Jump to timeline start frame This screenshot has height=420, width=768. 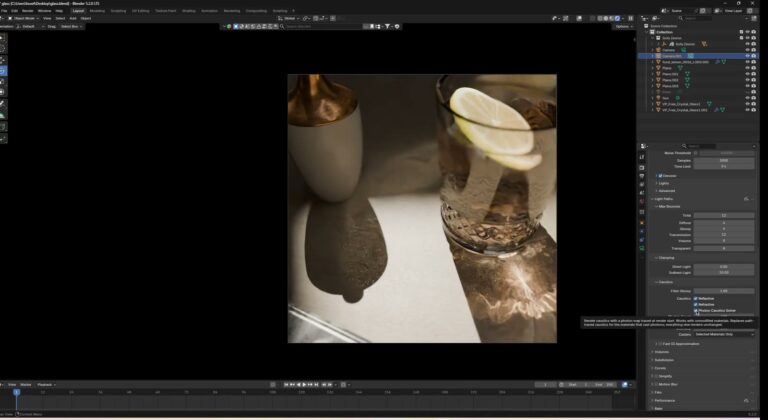pos(287,385)
